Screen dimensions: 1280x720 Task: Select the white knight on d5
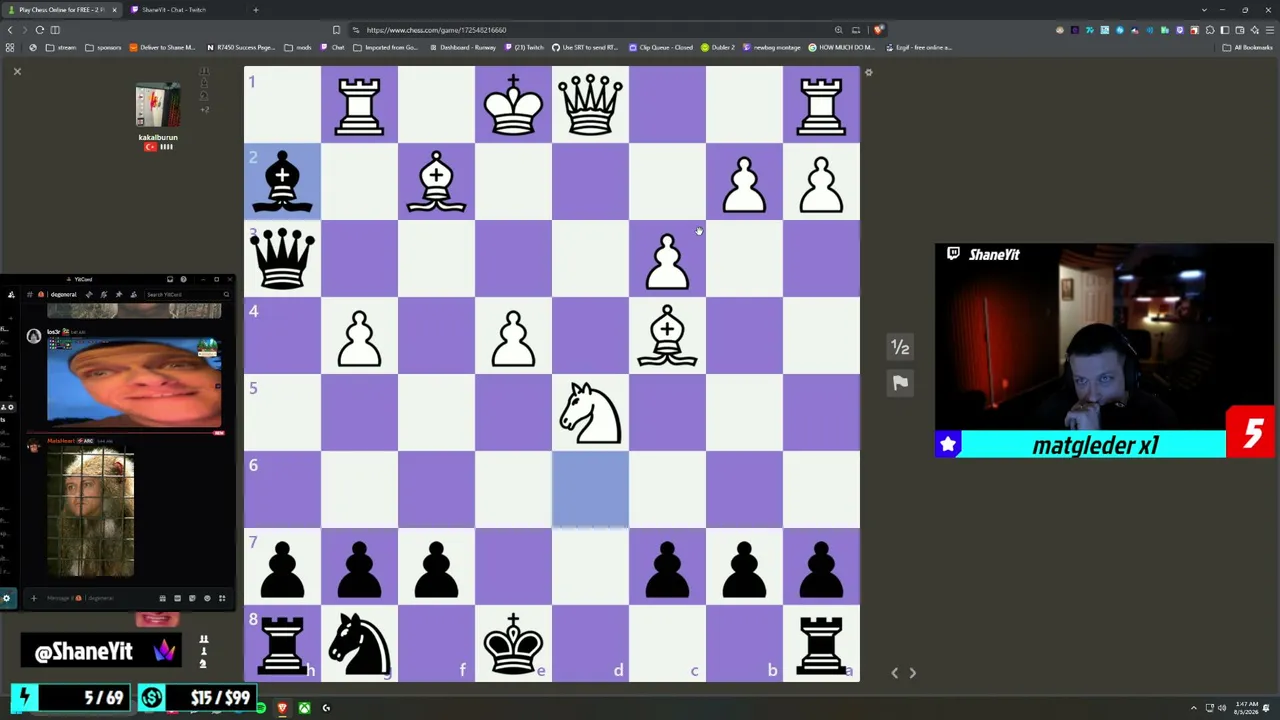click(590, 412)
